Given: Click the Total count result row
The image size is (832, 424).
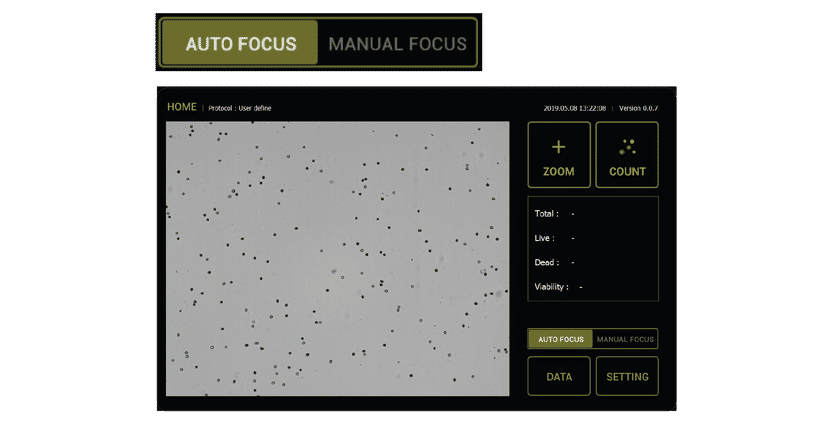Looking at the screenshot, I should click(x=555, y=214).
